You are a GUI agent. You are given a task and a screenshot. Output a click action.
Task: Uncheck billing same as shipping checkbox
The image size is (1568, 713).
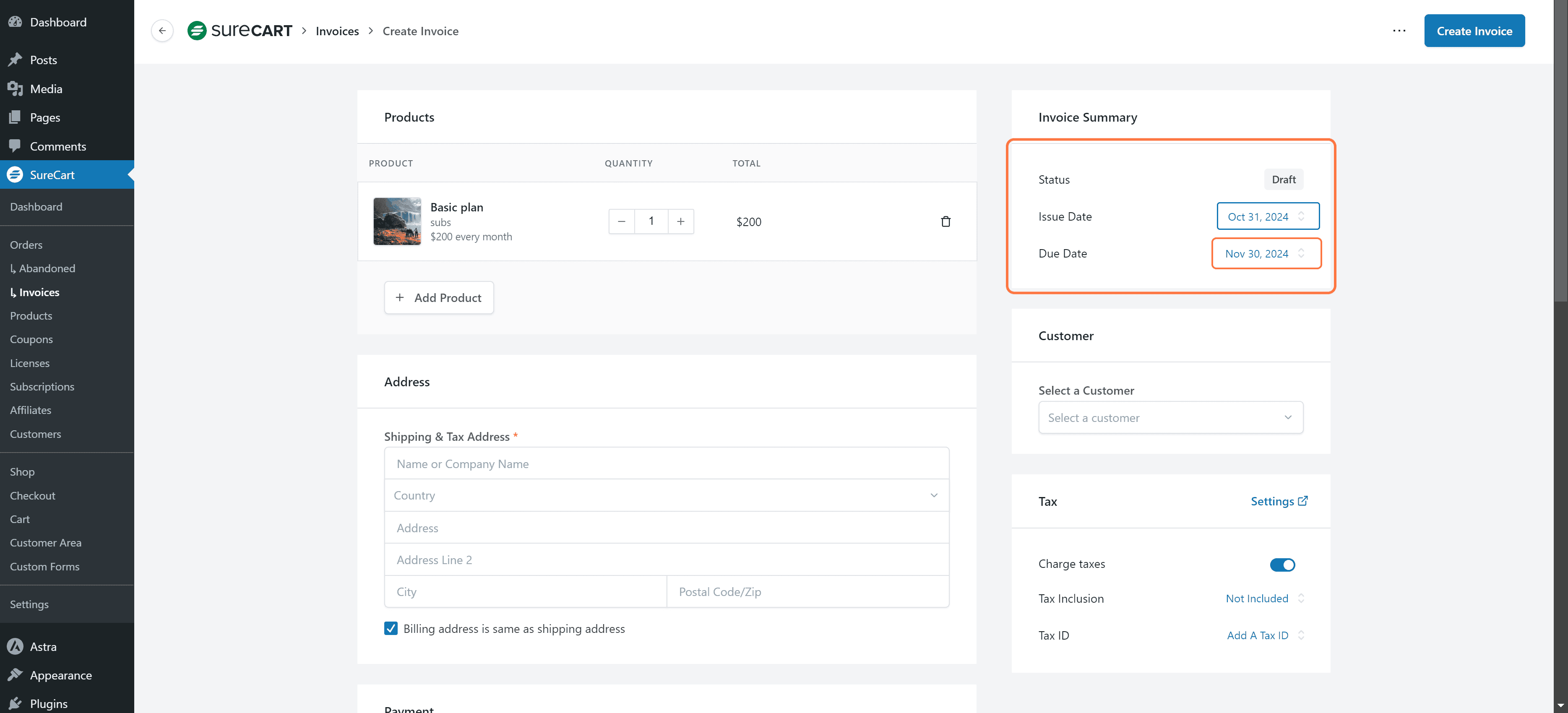tap(391, 628)
